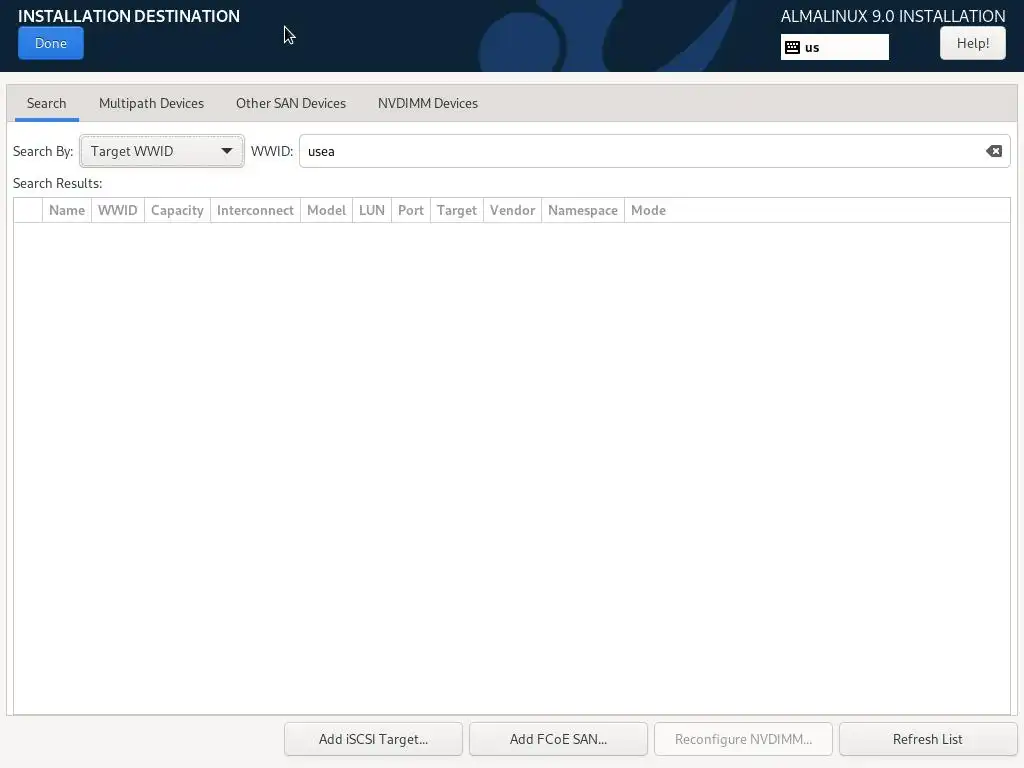Open the Help! button

coord(972,43)
